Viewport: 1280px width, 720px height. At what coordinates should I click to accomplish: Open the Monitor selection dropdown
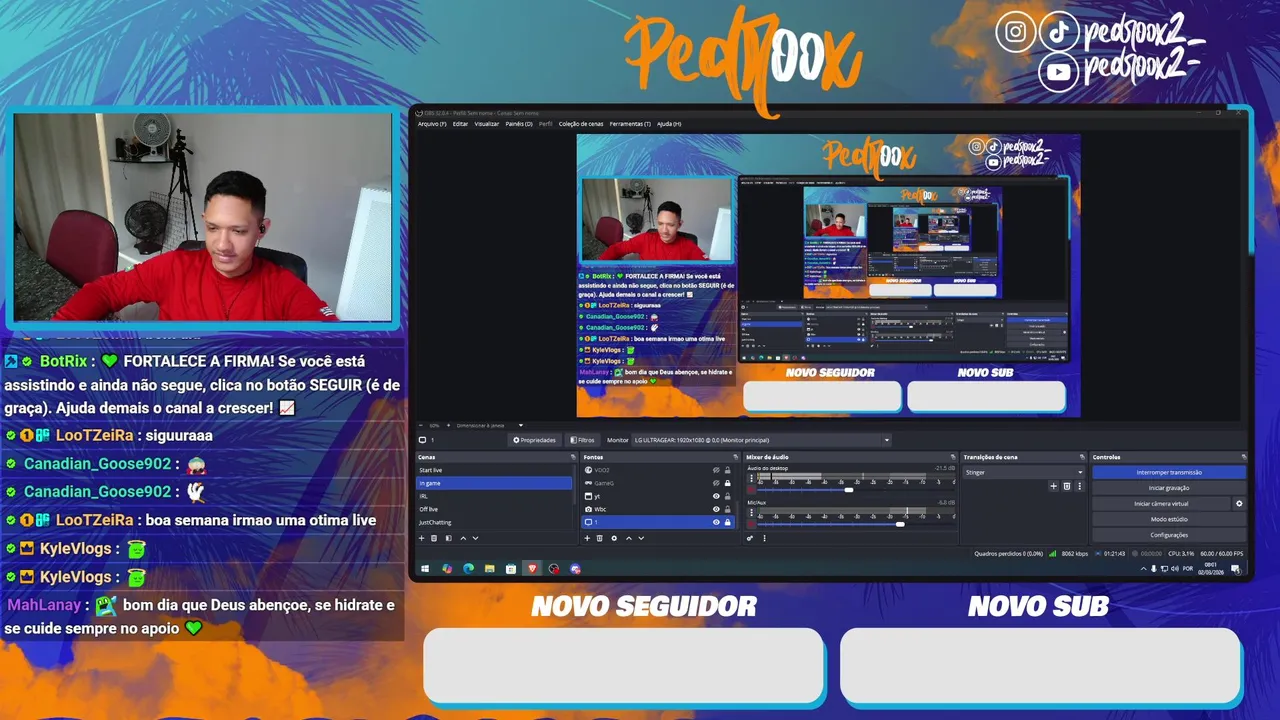760,440
